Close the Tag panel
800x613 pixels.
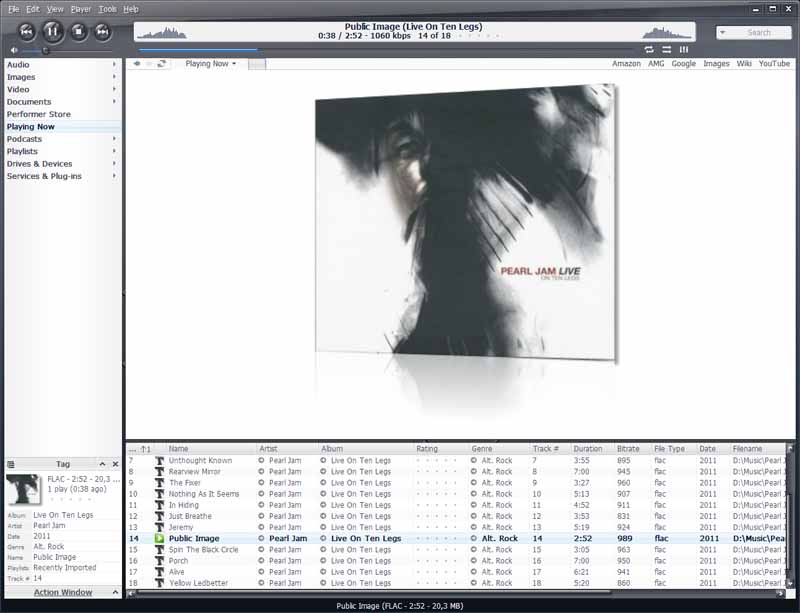(x=115, y=464)
